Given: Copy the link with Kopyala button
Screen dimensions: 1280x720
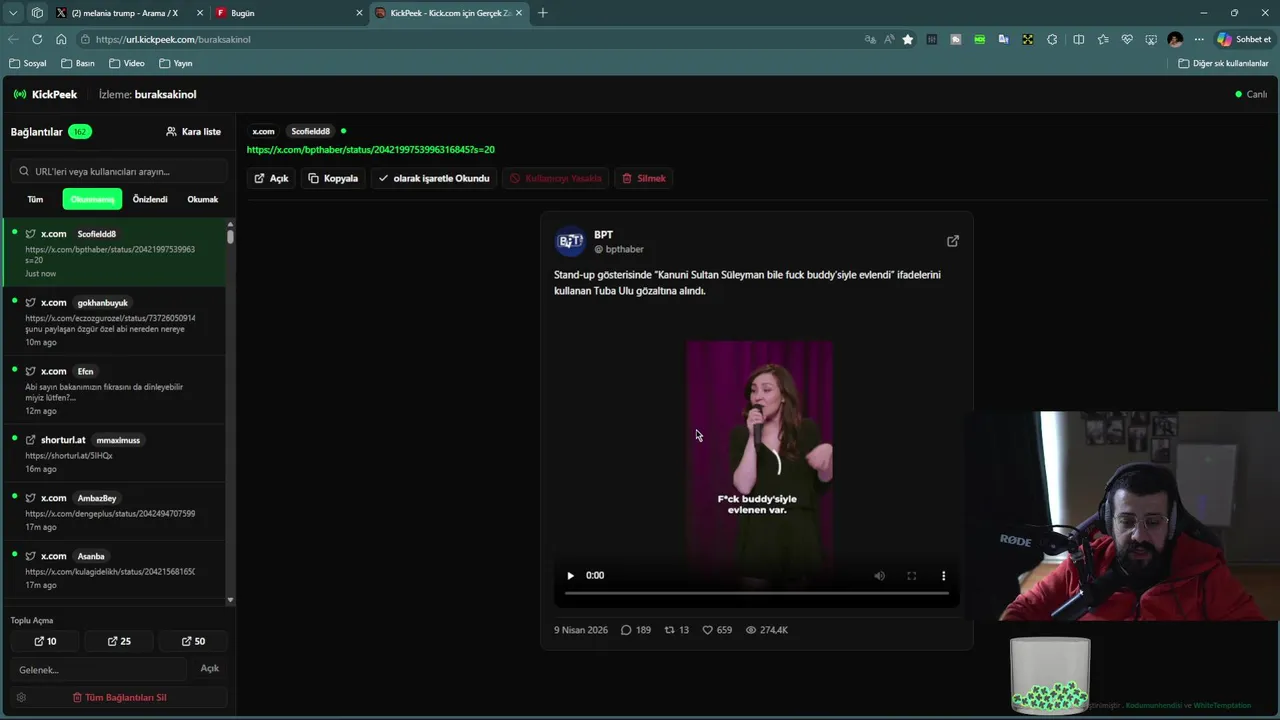Looking at the screenshot, I should pos(333,178).
